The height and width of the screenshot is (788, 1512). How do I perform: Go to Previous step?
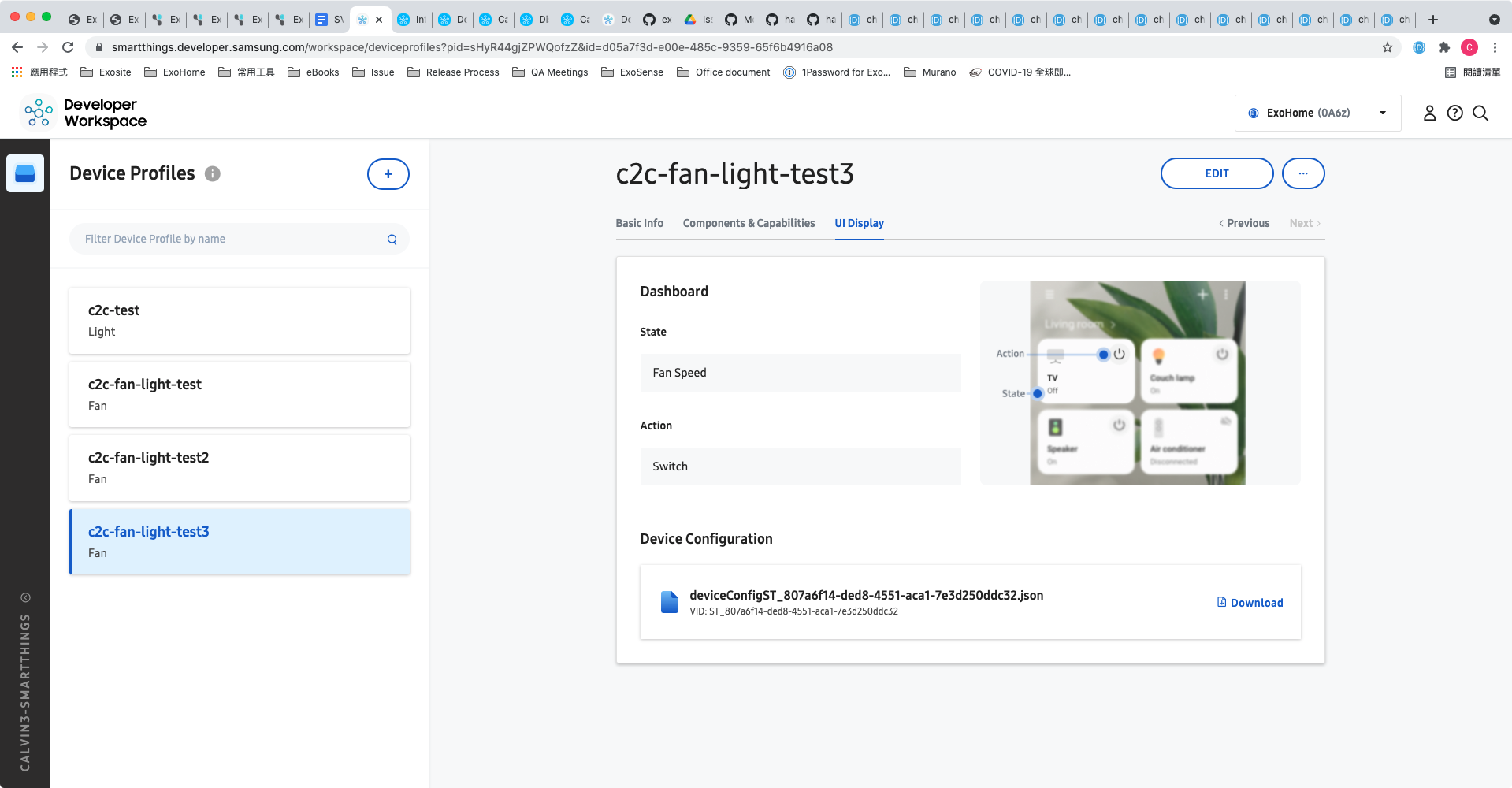click(1244, 223)
